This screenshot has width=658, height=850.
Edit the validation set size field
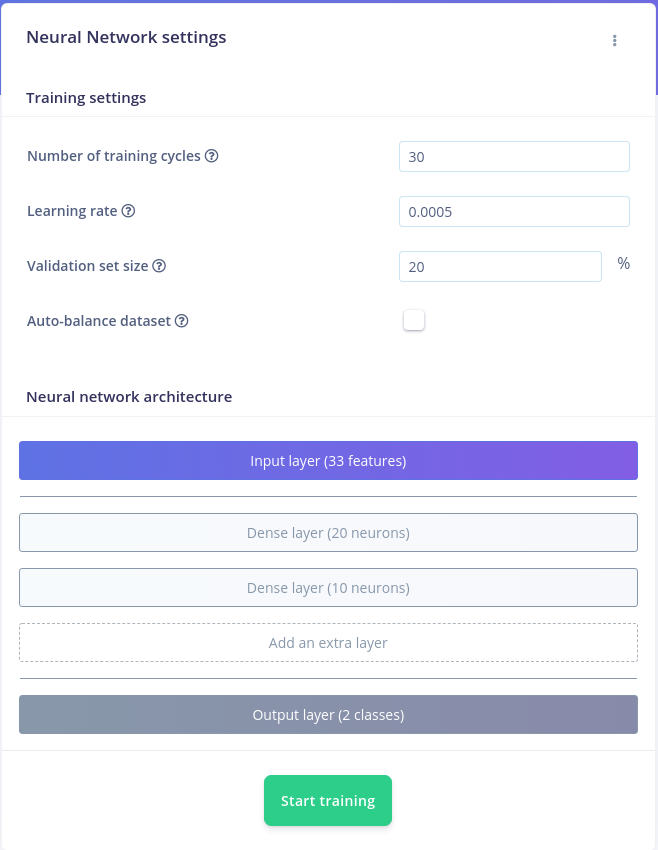(x=500, y=266)
